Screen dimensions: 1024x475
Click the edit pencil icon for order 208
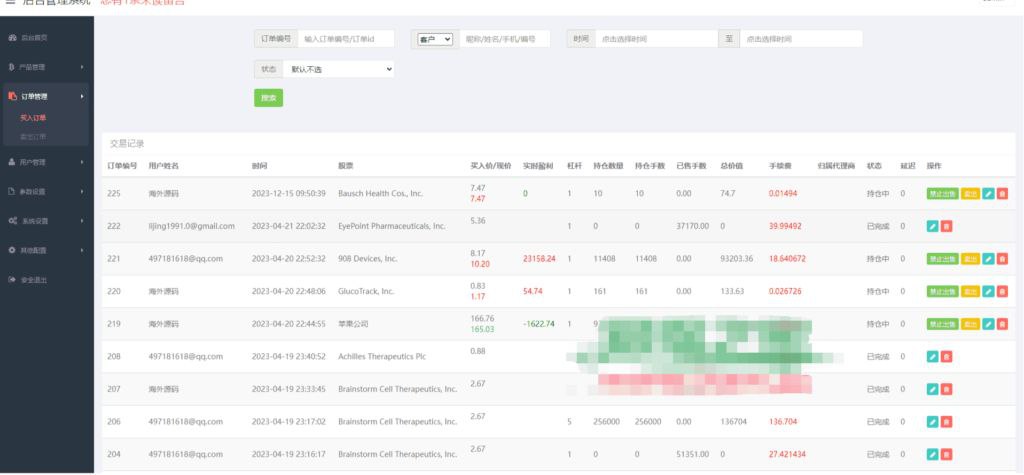point(933,356)
